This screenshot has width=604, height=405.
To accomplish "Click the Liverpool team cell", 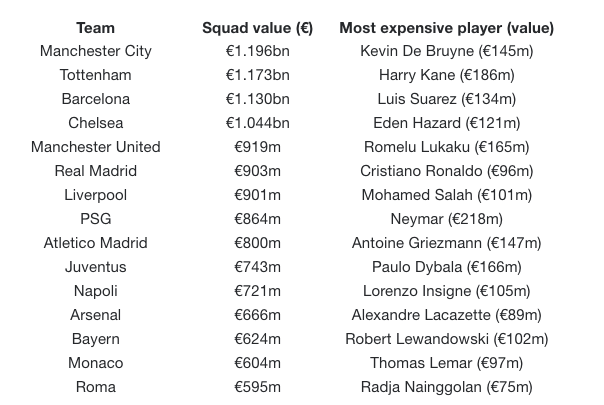I will coord(96,195).
